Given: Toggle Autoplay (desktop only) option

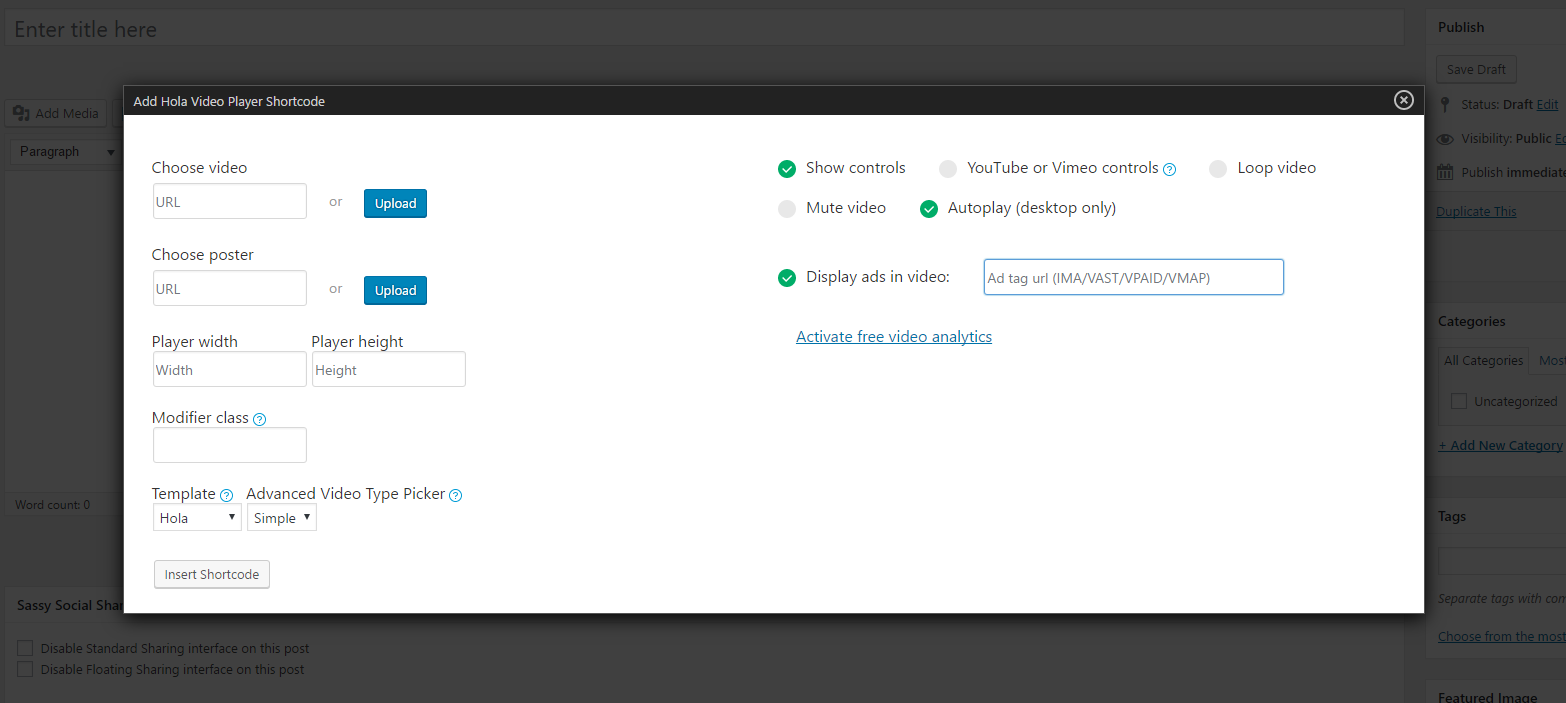Looking at the screenshot, I should pyautogui.click(x=929, y=208).
